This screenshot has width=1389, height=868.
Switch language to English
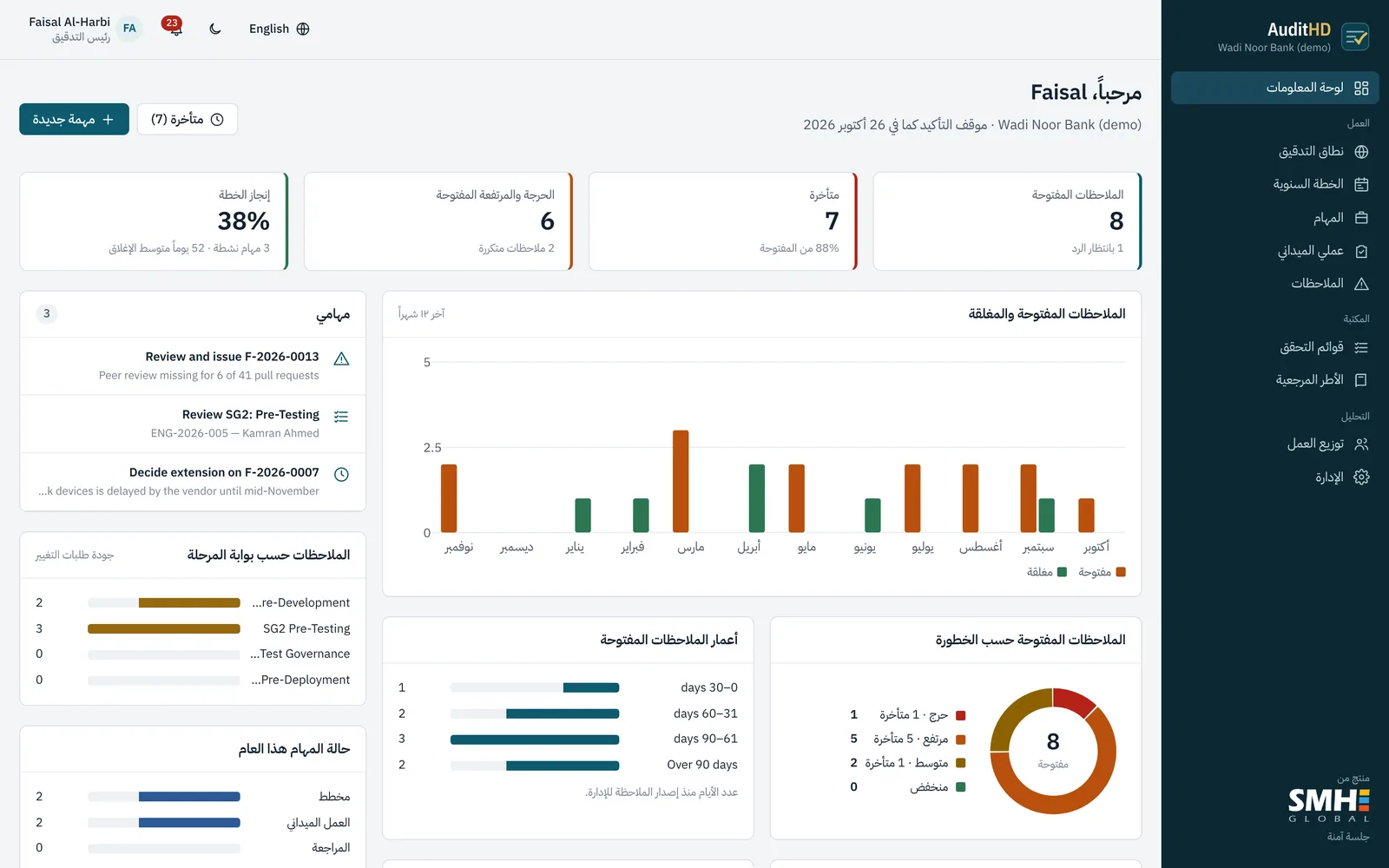click(x=279, y=29)
